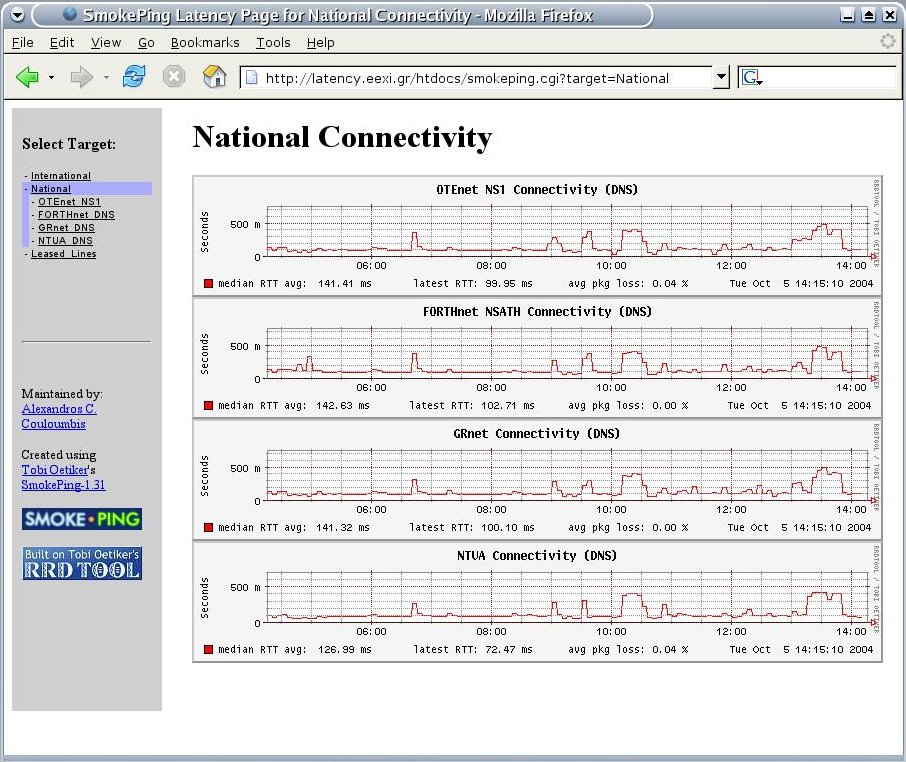Click the "72.47 ms" latest RTT value

pos(509,649)
